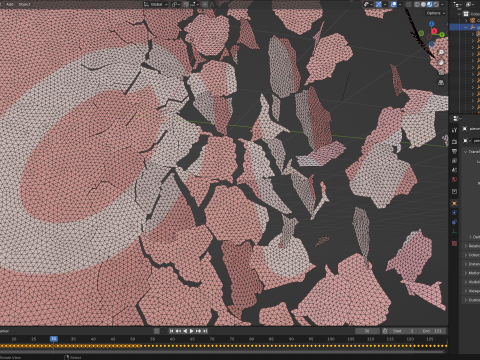Click the hand pan-view viewport icon

441,62
